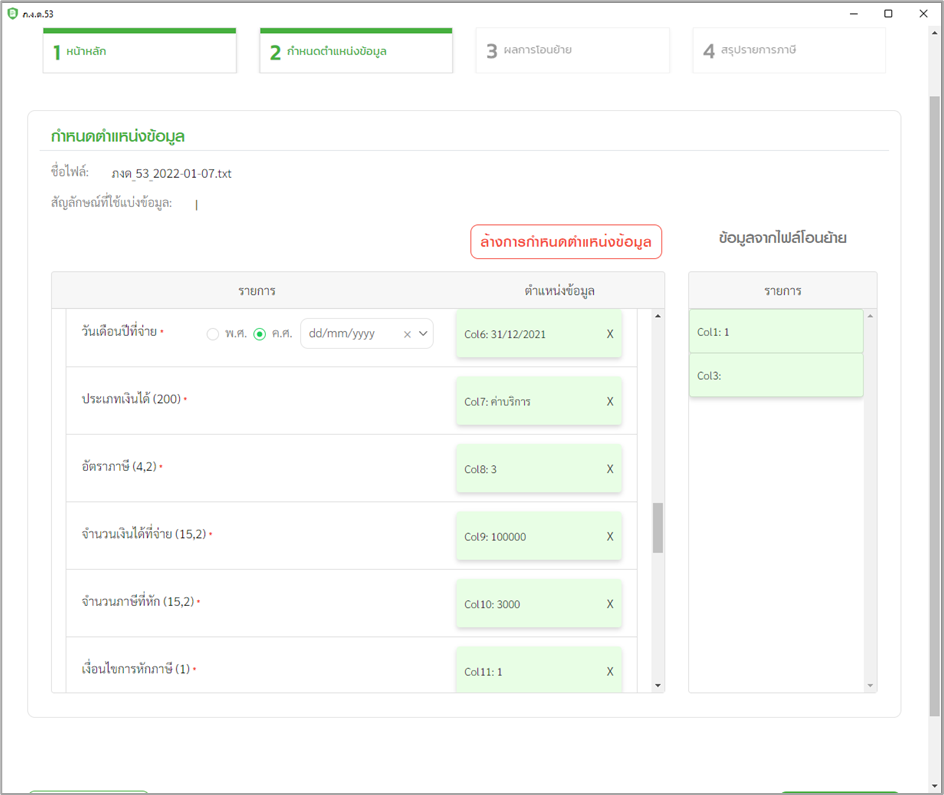Select the Col3: item in transfer list
The width and height of the screenshot is (944, 795).
[x=776, y=375]
